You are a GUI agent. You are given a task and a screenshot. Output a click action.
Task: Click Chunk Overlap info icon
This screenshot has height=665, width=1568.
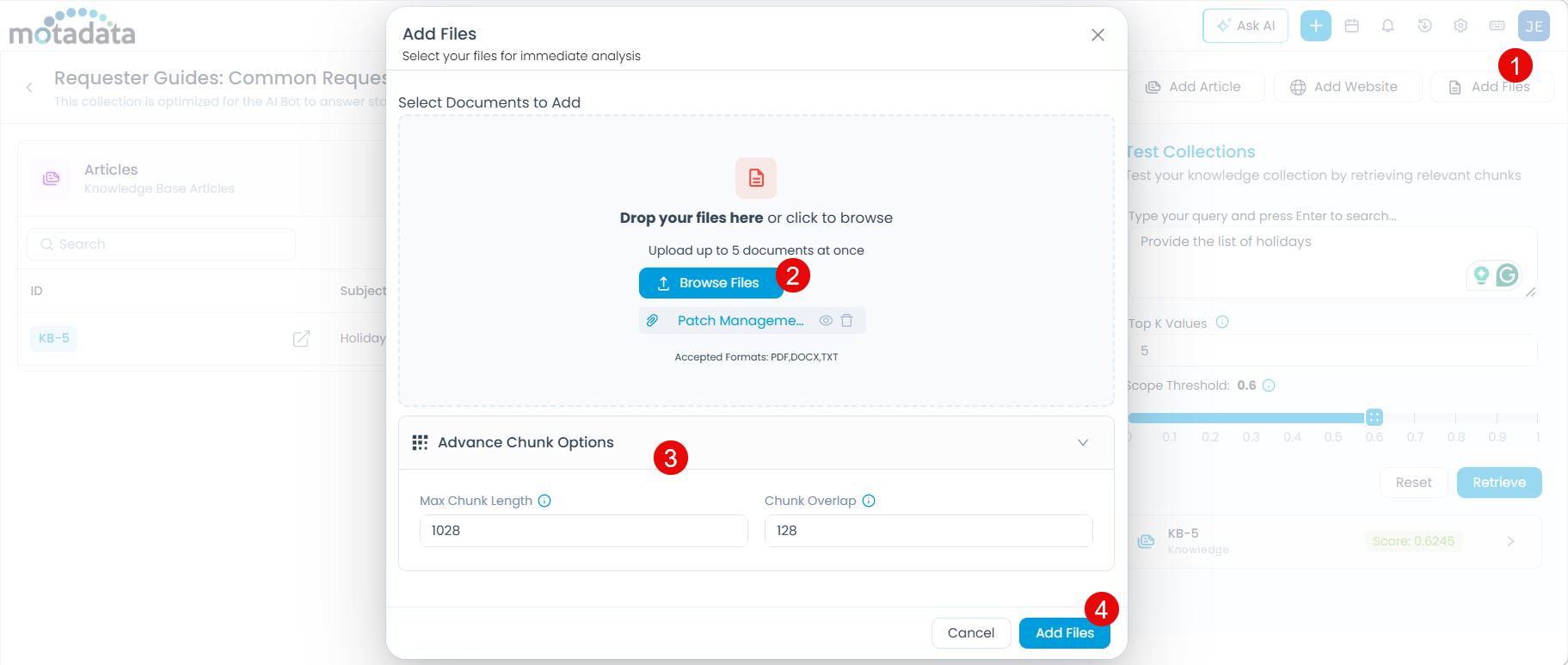tap(869, 501)
